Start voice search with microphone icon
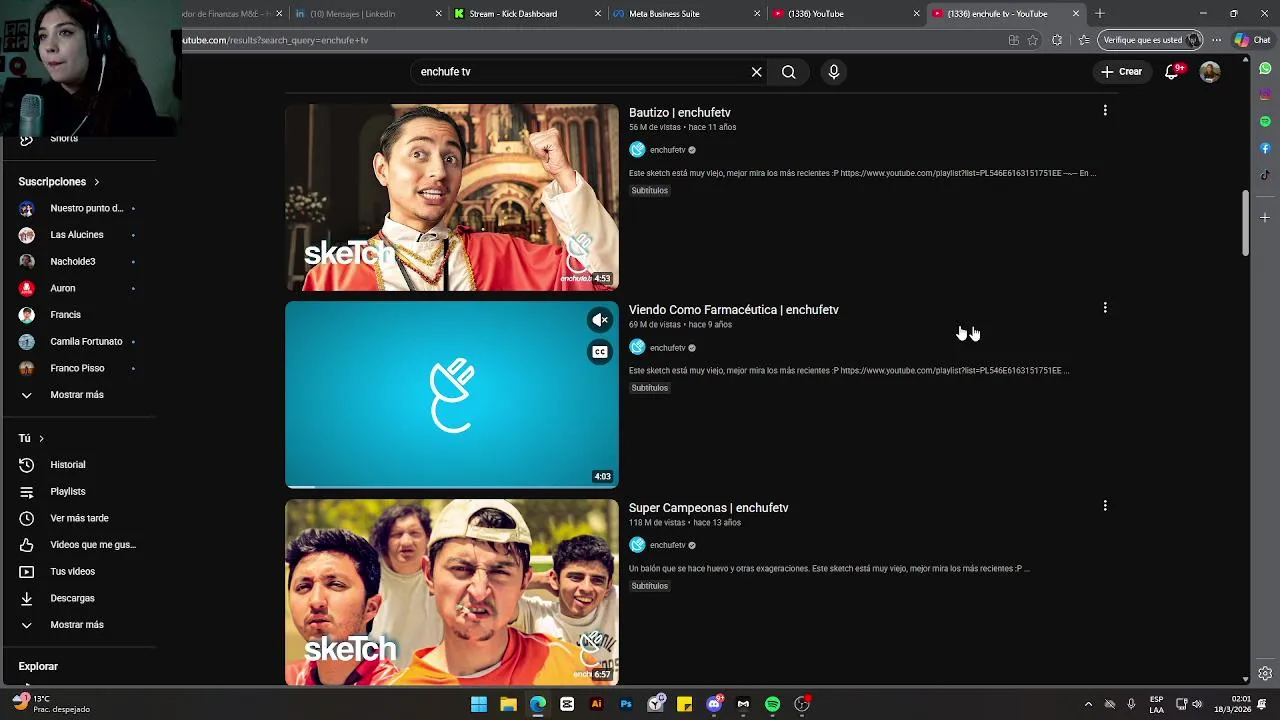Viewport: 1280px width, 720px height. coord(833,72)
